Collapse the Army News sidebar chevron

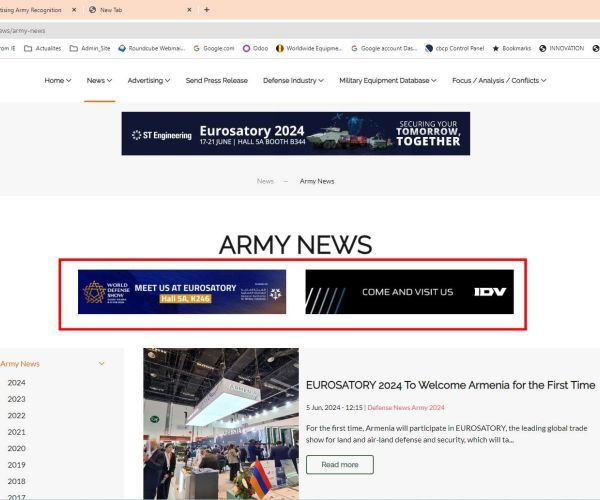pyautogui.click(x=101, y=364)
